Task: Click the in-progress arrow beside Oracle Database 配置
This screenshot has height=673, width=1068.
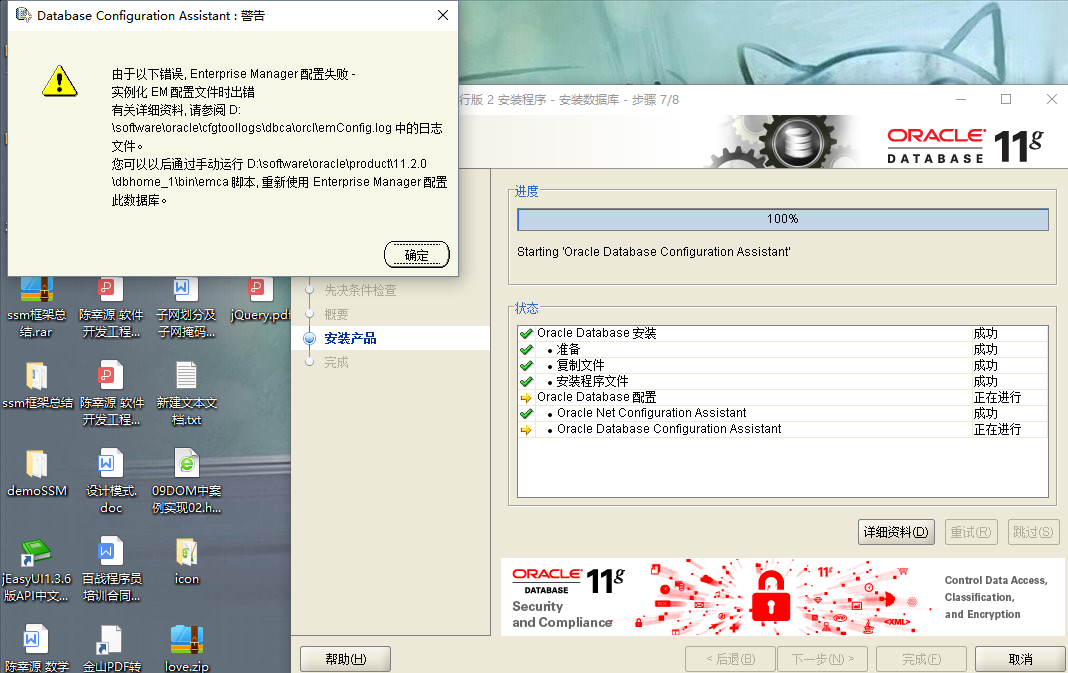Action: pyautogui.click(x=526, y=398)
